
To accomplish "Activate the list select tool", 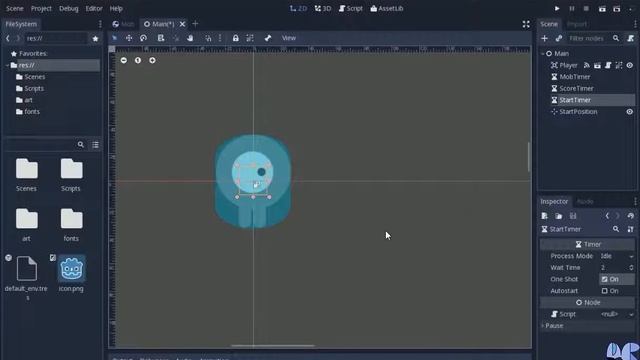I will tap(161, 38).
